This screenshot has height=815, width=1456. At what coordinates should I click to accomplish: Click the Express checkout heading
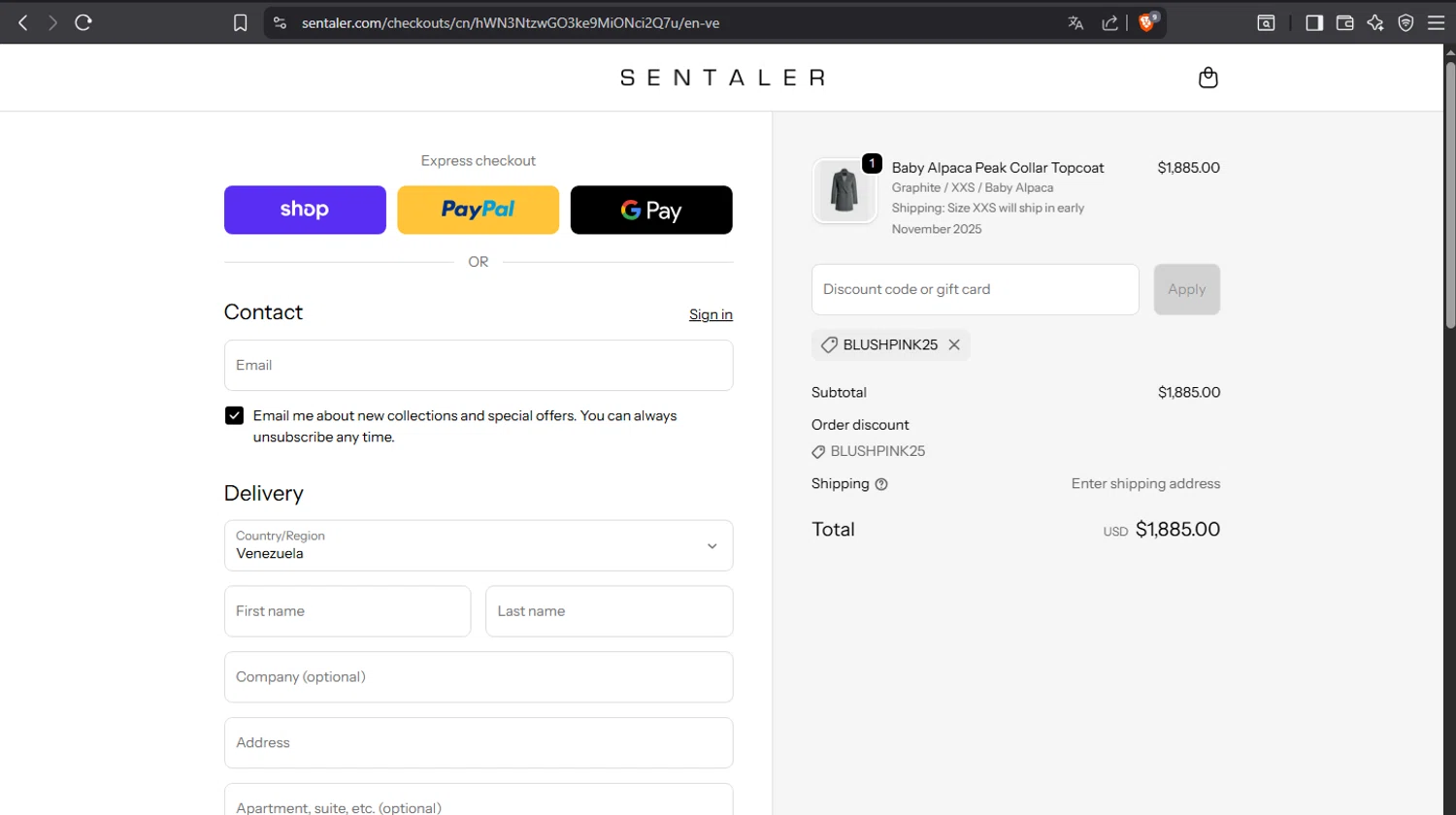coord(479,161)
